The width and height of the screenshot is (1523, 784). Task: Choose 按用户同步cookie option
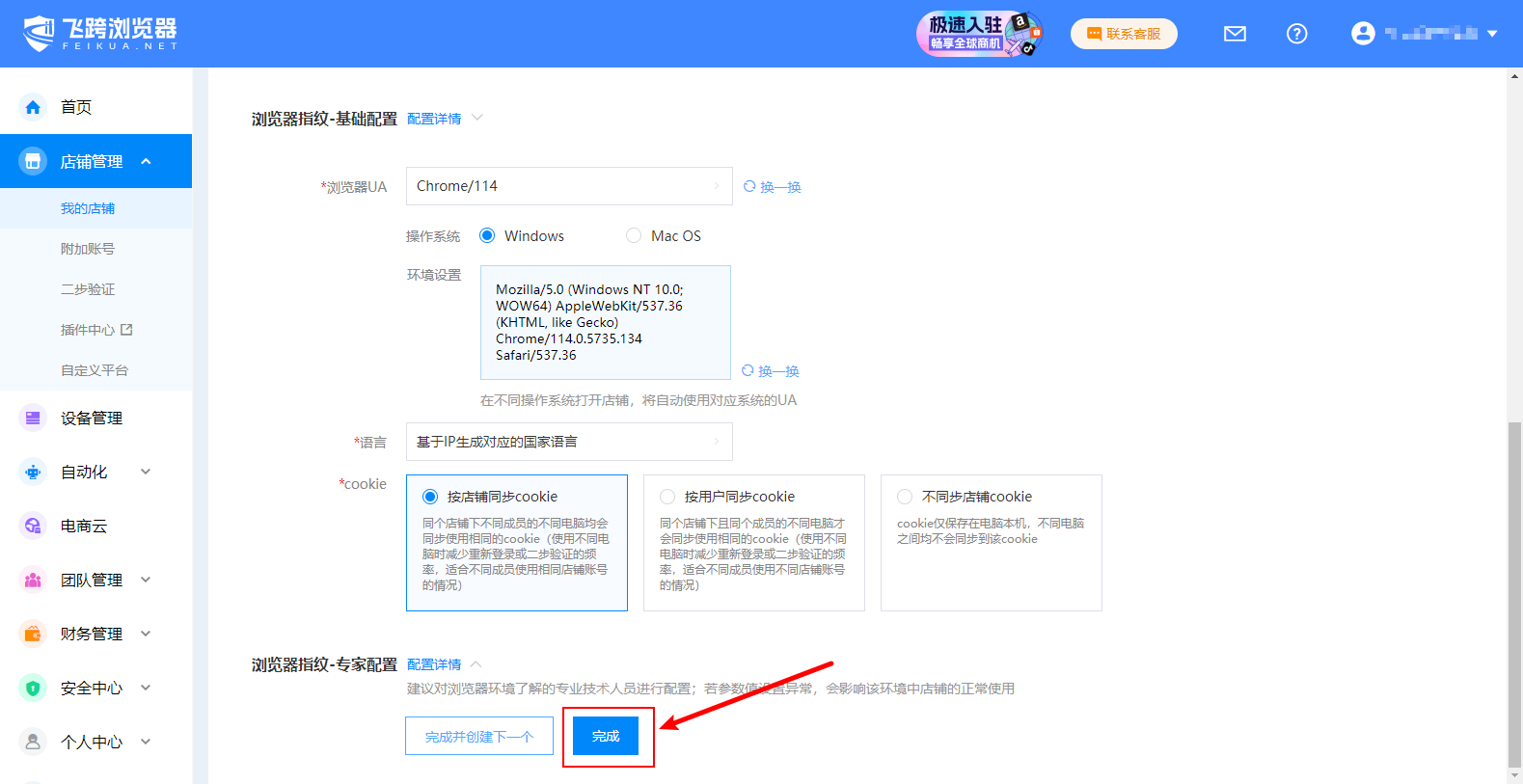(667, 497)
